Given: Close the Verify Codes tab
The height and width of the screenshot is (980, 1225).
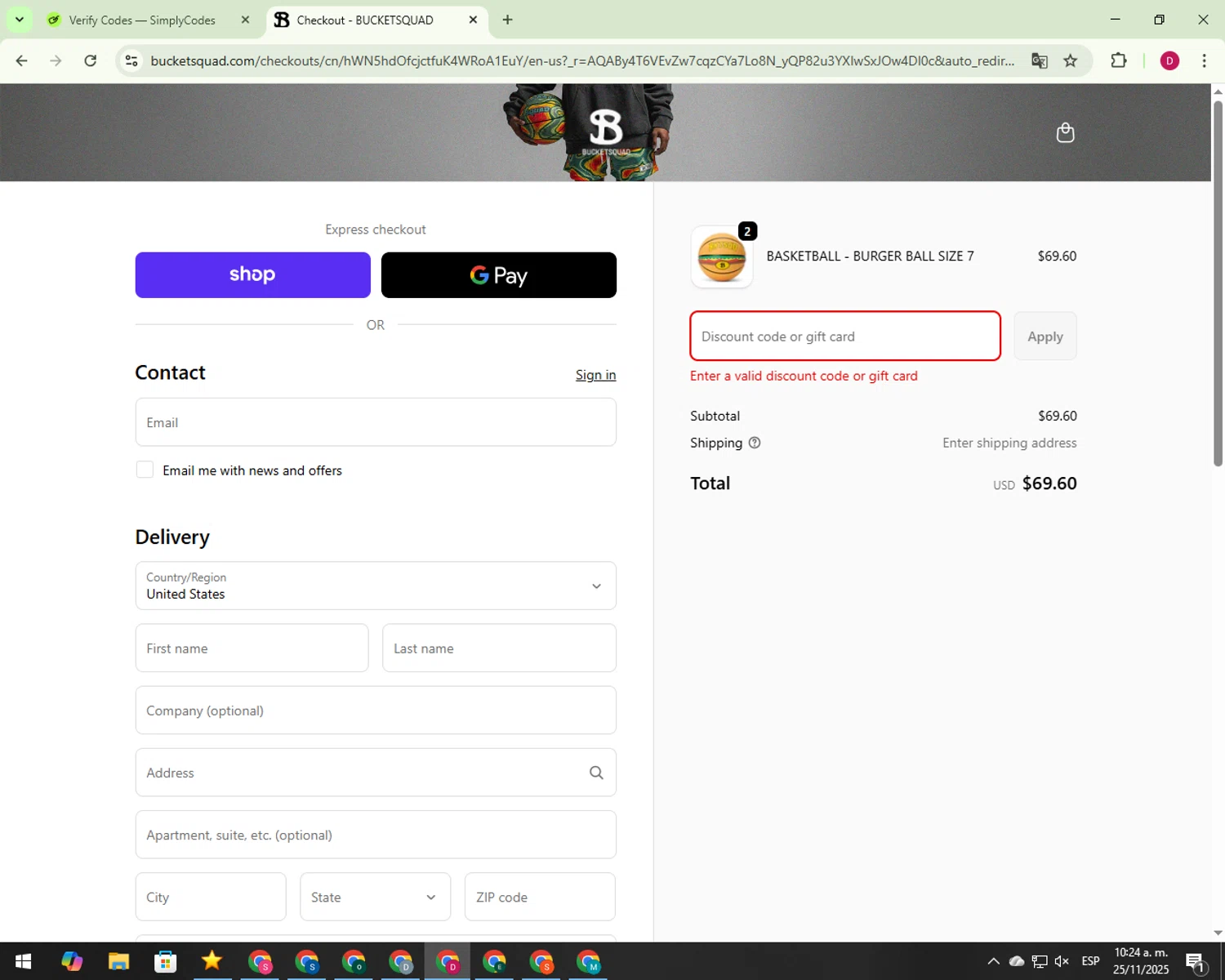Looking at the screenshot, I should pyautogui.click(x=245, y=20).
